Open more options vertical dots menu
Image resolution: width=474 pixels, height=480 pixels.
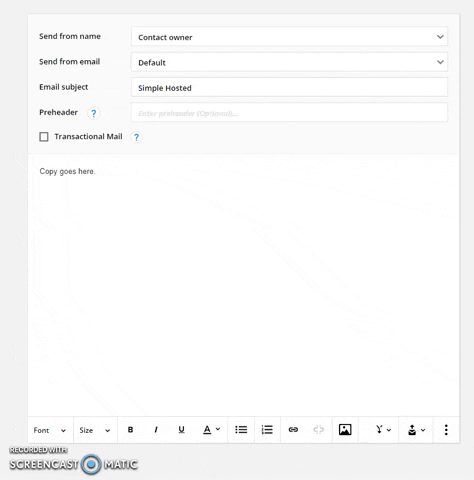tap(446, 430)
